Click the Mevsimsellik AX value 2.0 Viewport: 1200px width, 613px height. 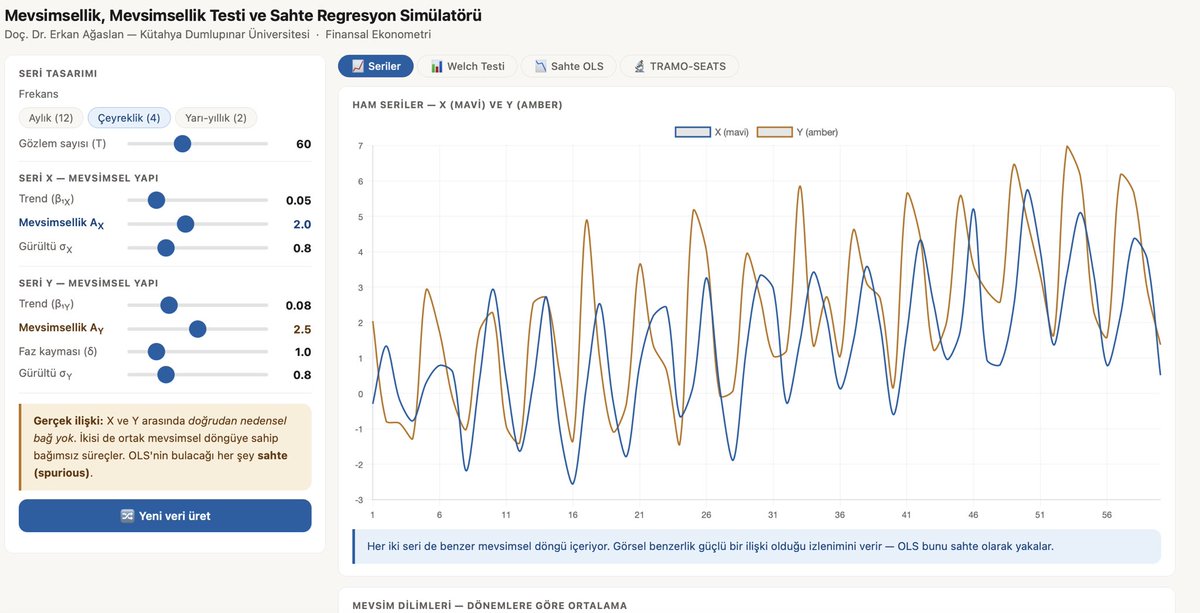[x=302, y=224]
